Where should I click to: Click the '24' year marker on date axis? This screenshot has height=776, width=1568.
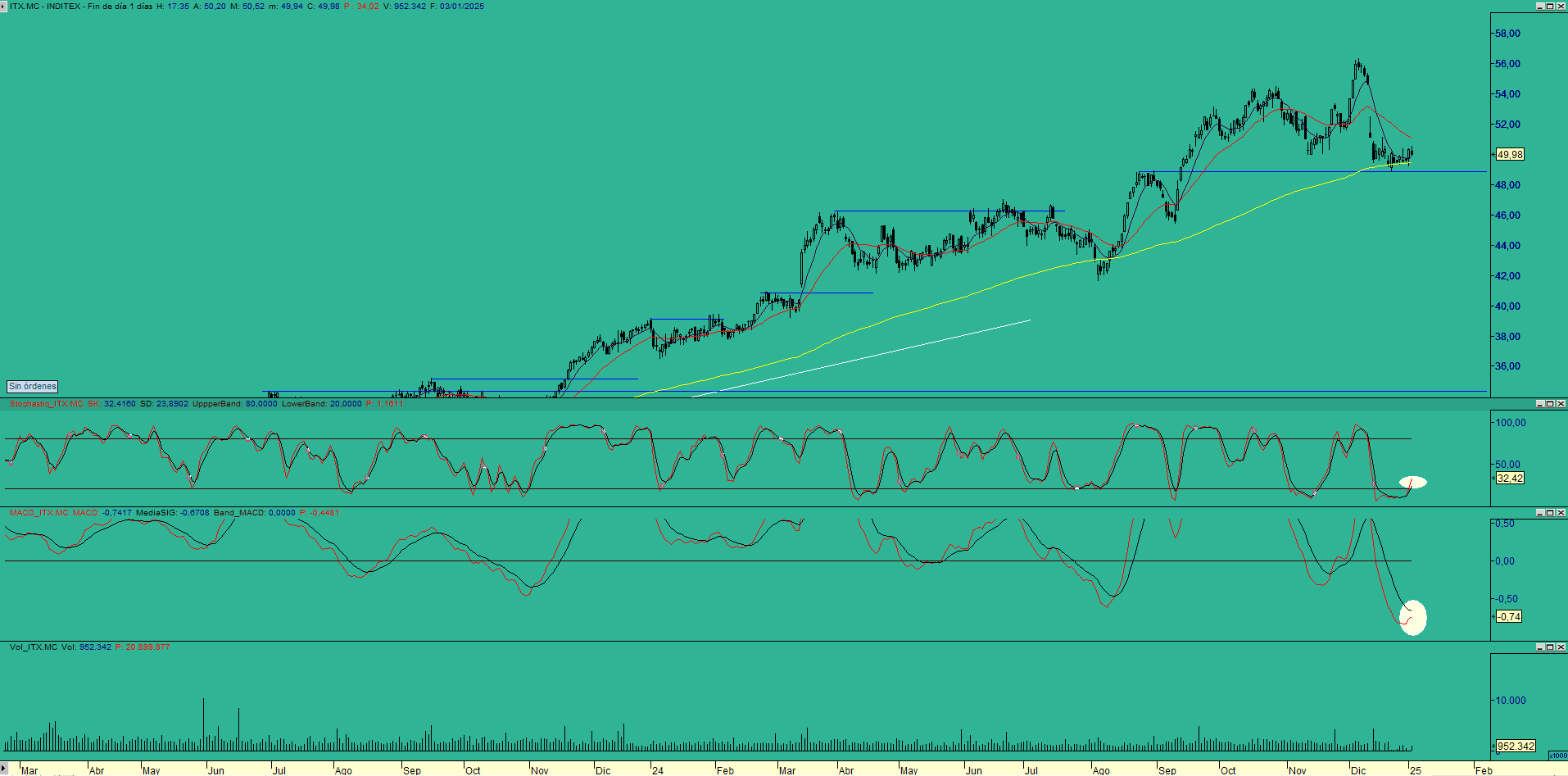coord(658,770)
